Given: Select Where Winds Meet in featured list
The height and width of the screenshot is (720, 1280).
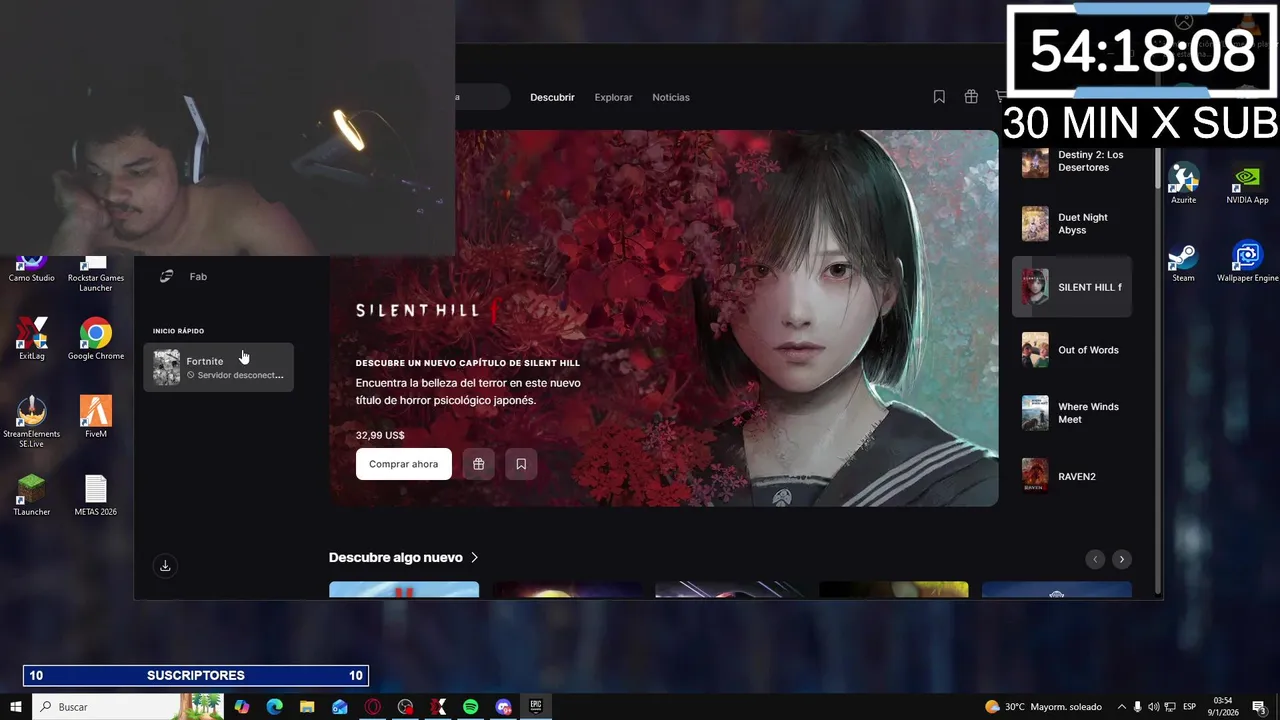Looking at the screenshot, I should tap(1072, 413).
